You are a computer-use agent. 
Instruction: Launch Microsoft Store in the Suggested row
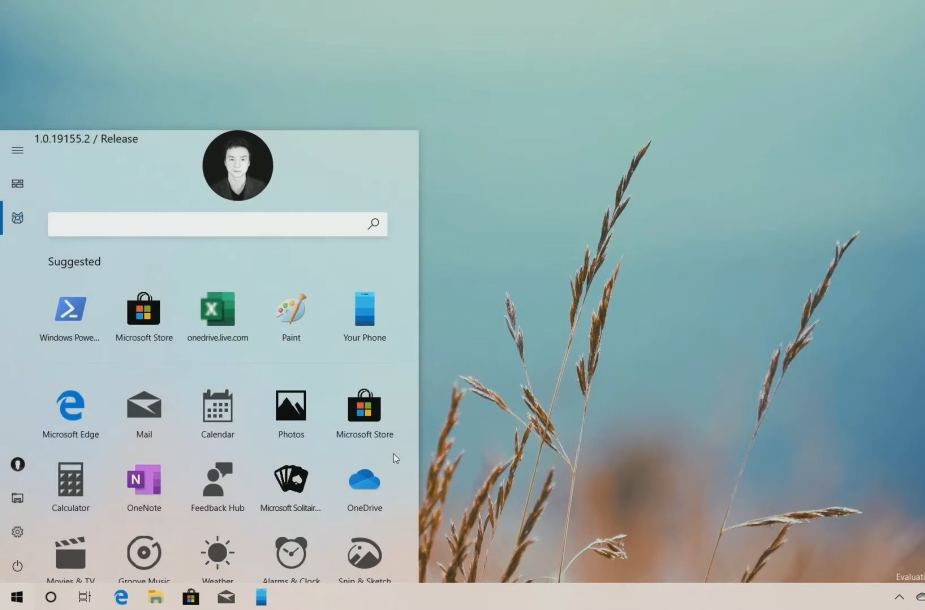pos(144,317)
